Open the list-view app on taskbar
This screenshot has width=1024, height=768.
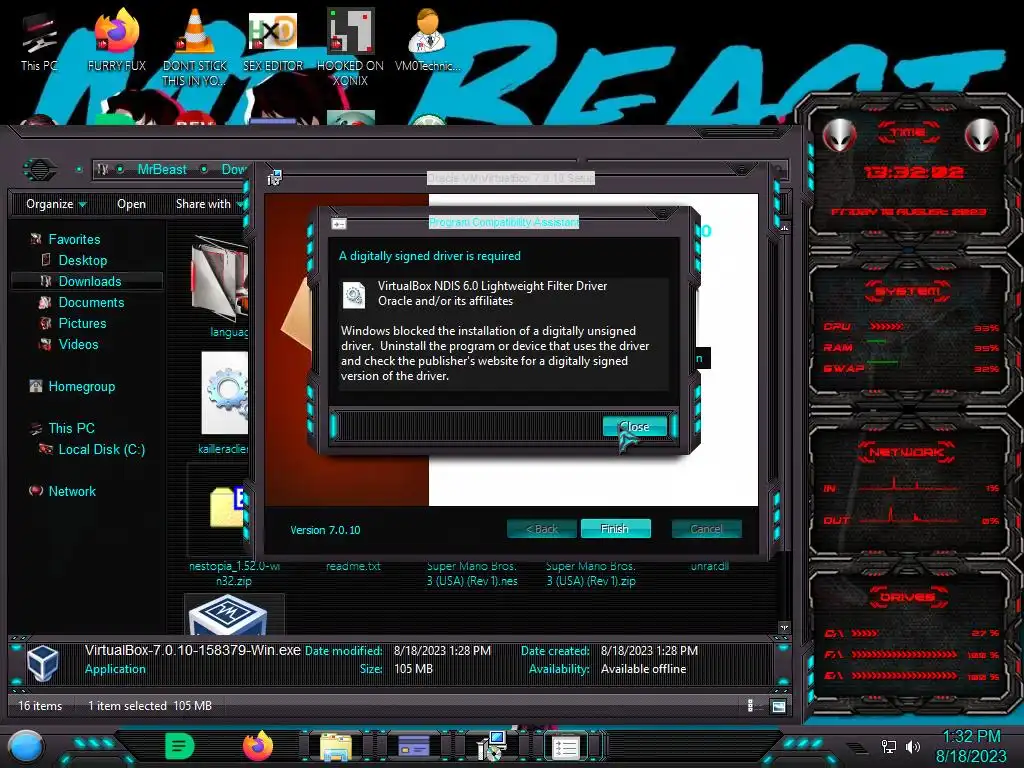566,747
